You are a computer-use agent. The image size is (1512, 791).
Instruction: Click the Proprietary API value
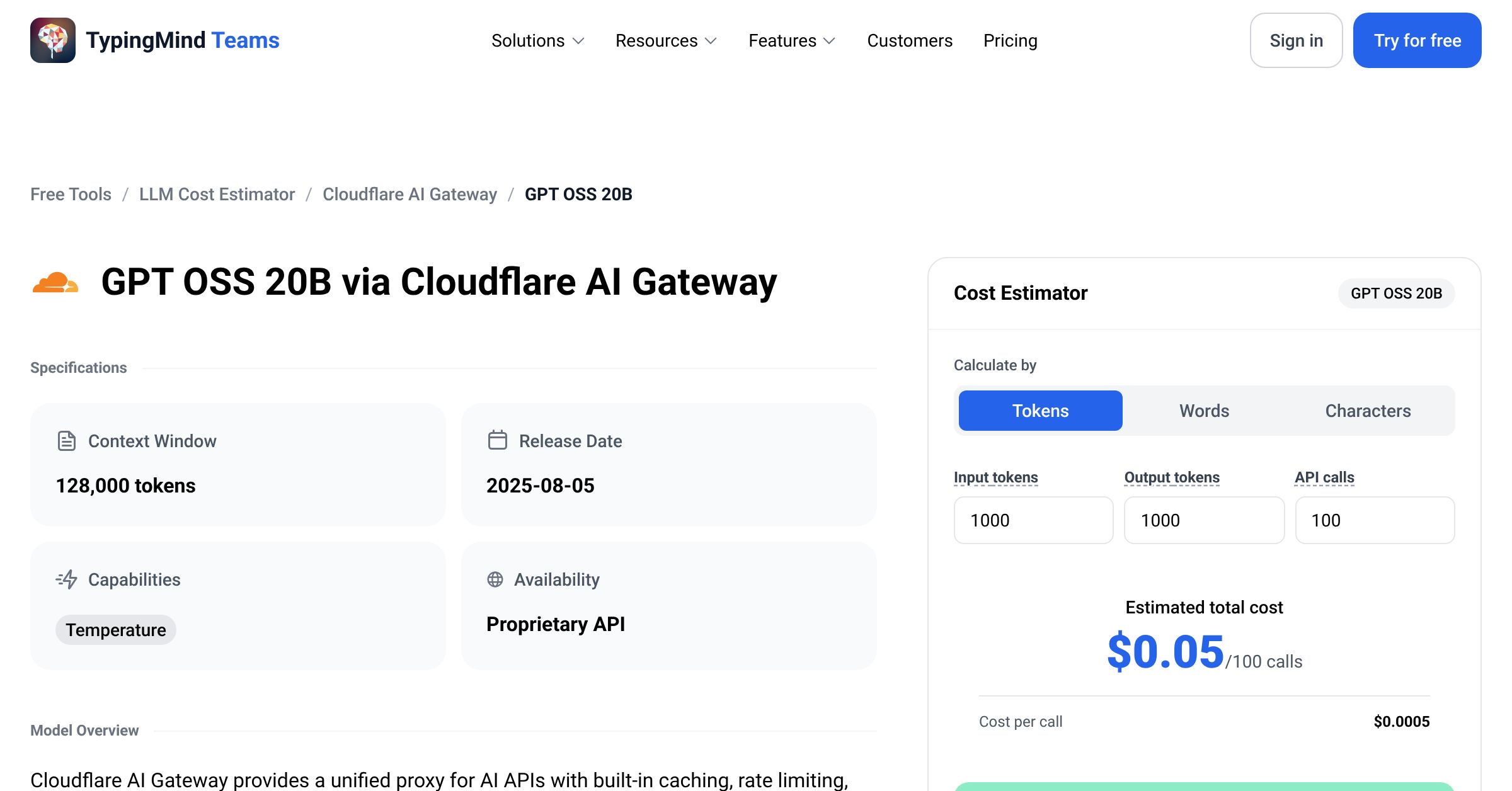[556, 624]
